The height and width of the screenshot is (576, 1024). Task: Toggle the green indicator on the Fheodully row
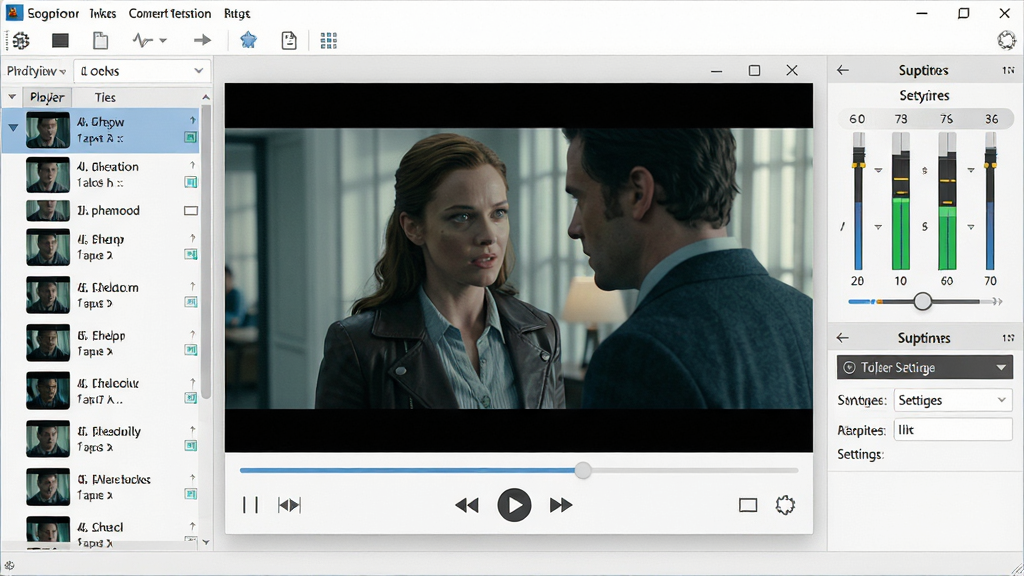(x=191, y=445)
